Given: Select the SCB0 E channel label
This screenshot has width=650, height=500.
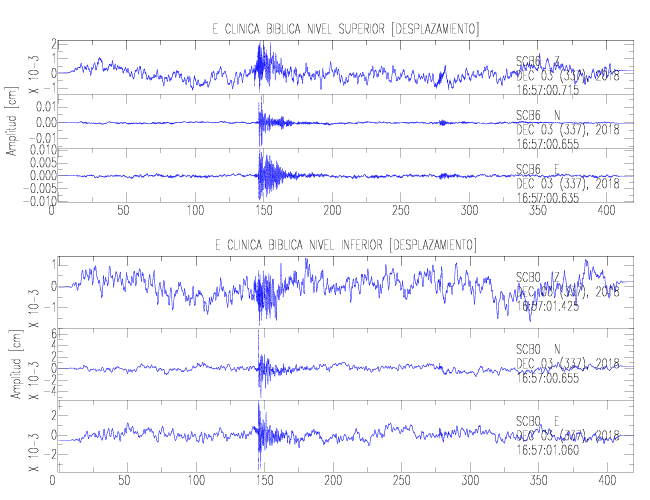Looking at the screenshot, I should point(538,421).
